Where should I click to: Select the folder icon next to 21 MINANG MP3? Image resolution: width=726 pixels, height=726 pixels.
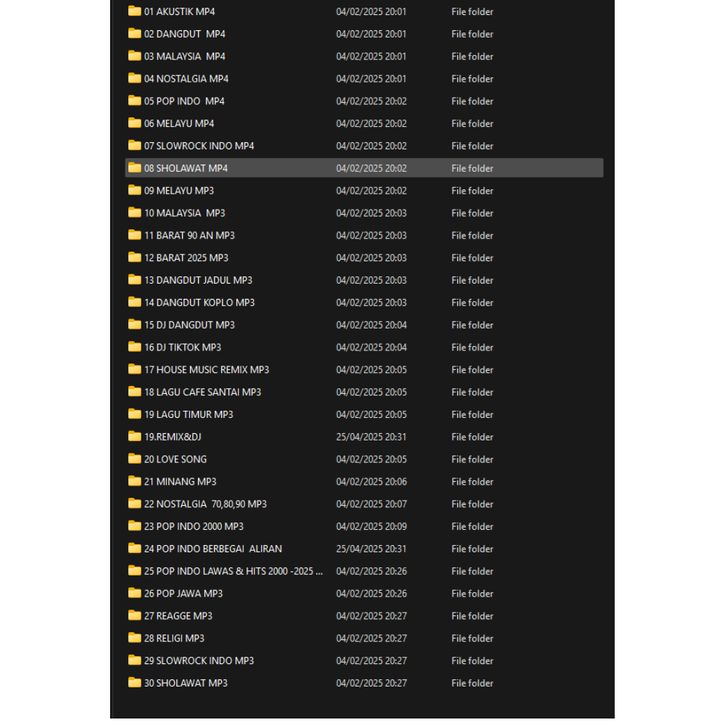[134, 481]
